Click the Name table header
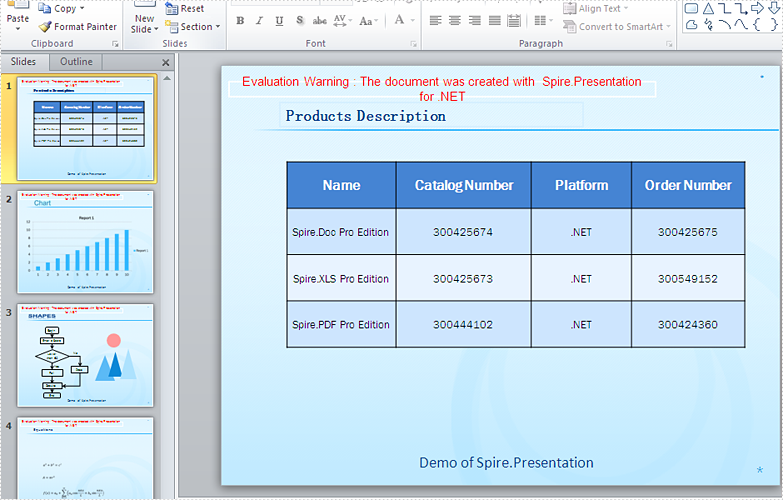This screenshot has width=783, height=500. 342,185
